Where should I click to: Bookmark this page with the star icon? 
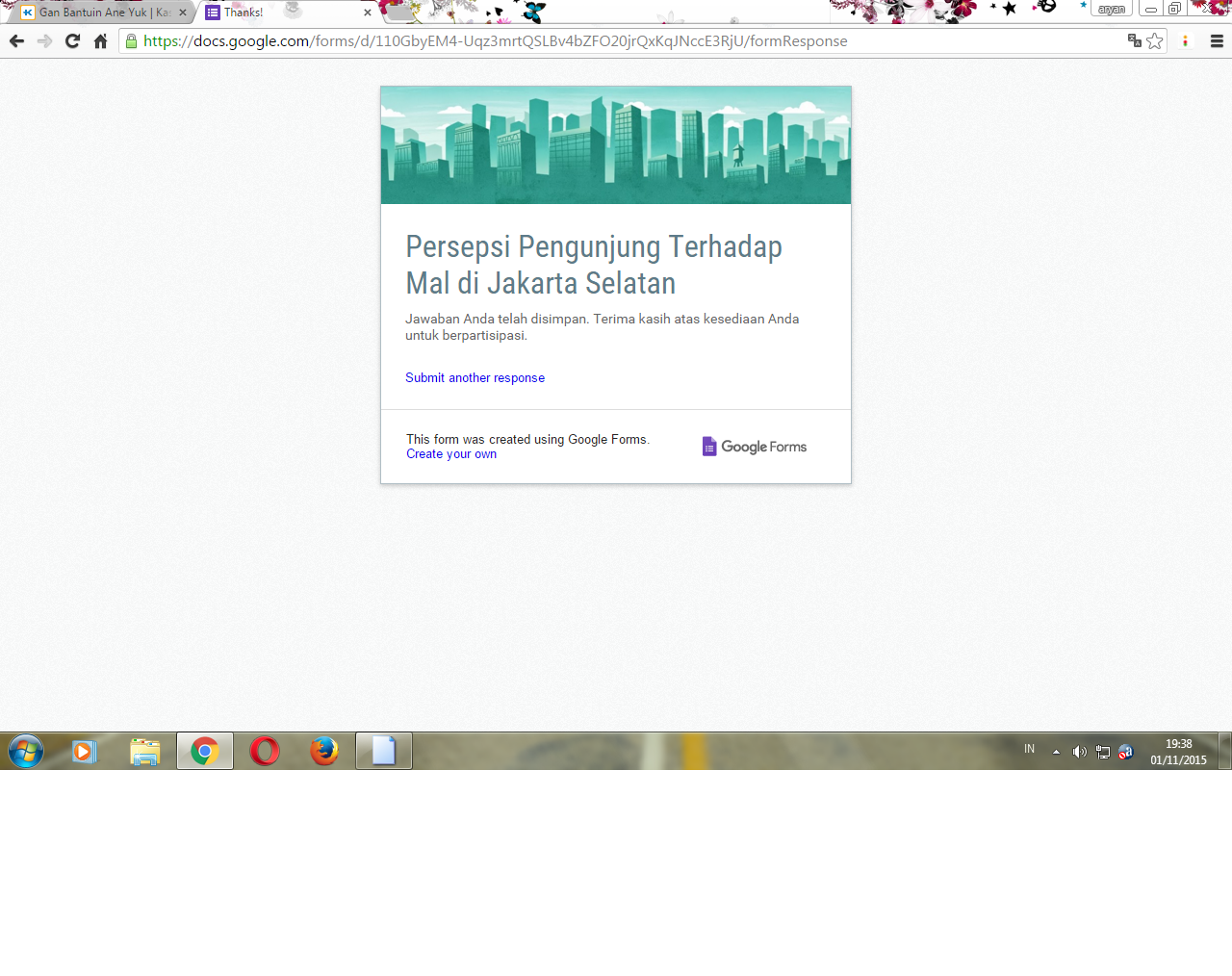(1154, 41)
